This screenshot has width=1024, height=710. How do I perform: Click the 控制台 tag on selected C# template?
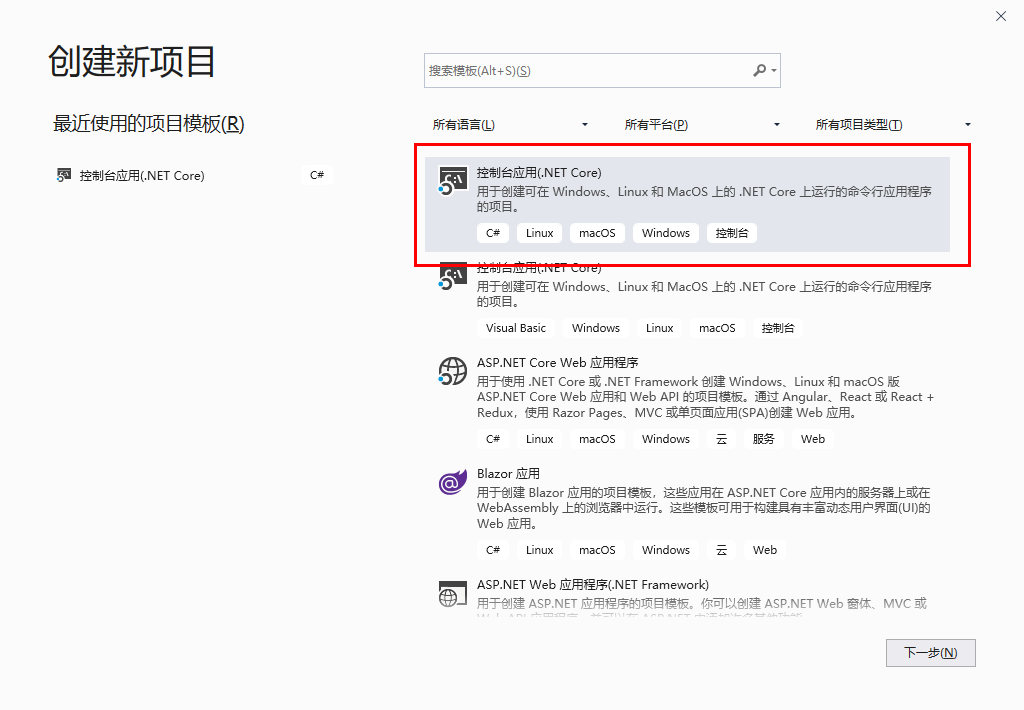pyautogui.click(x=731, y=233)
